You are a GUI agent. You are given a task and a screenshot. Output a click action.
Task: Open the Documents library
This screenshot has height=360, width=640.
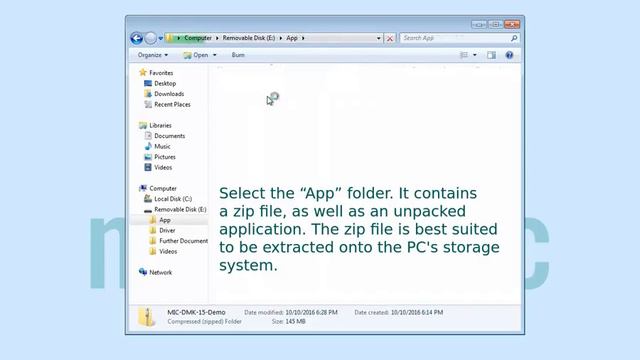tap(169, 136)
